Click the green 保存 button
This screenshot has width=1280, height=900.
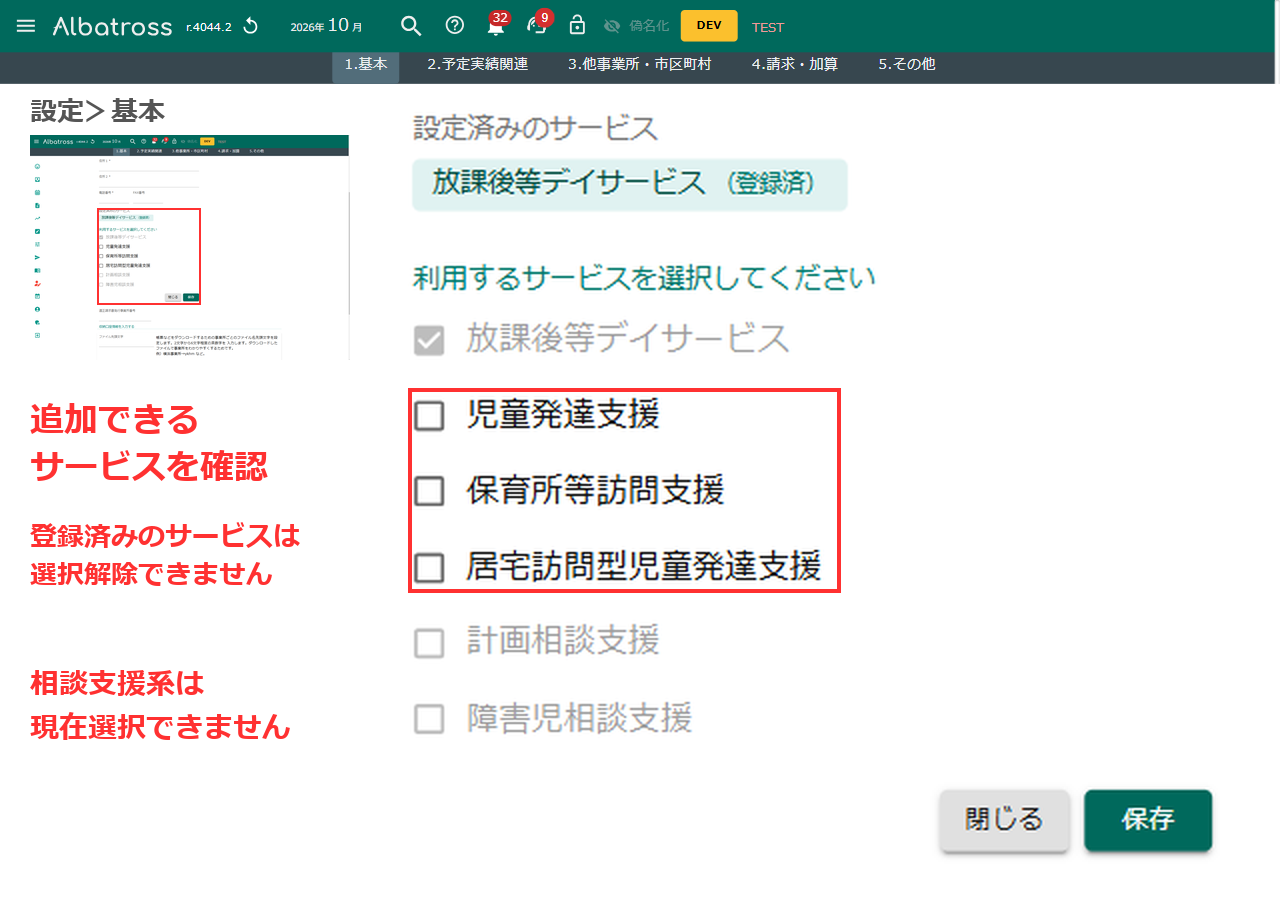[1148, 820]
